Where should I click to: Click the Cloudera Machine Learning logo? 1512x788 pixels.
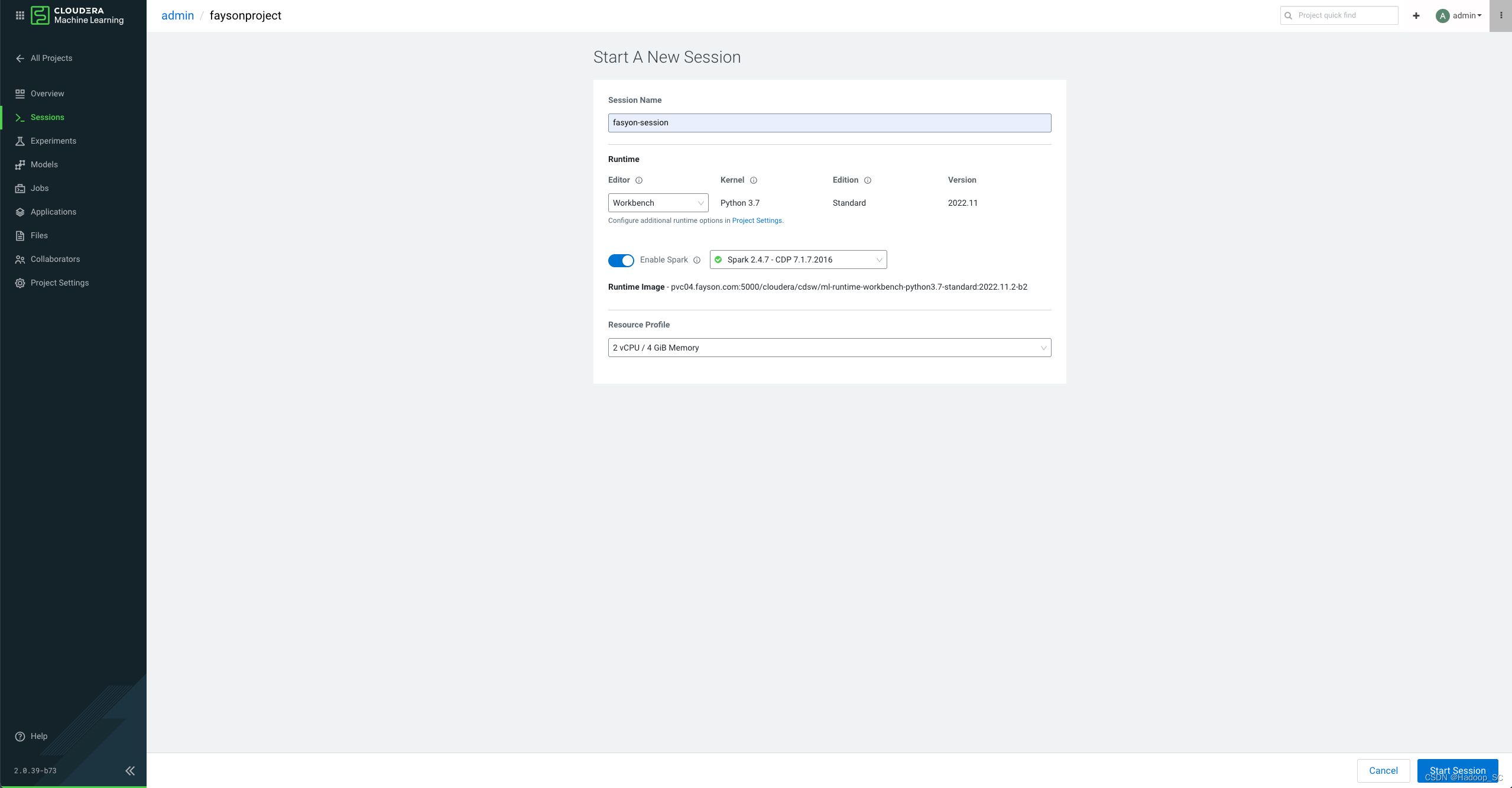[77, 15]
